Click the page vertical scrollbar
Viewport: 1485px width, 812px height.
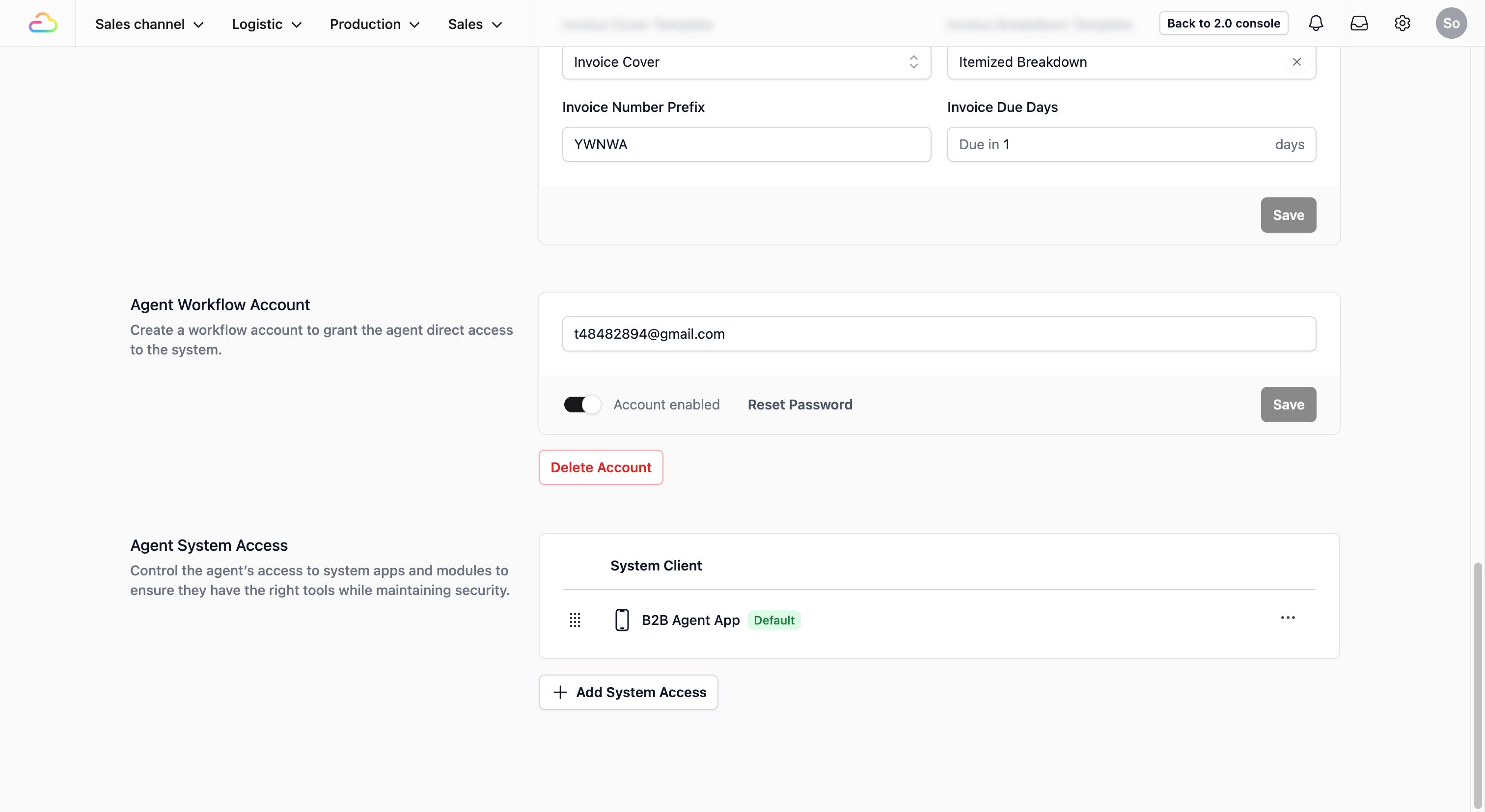1478,686
